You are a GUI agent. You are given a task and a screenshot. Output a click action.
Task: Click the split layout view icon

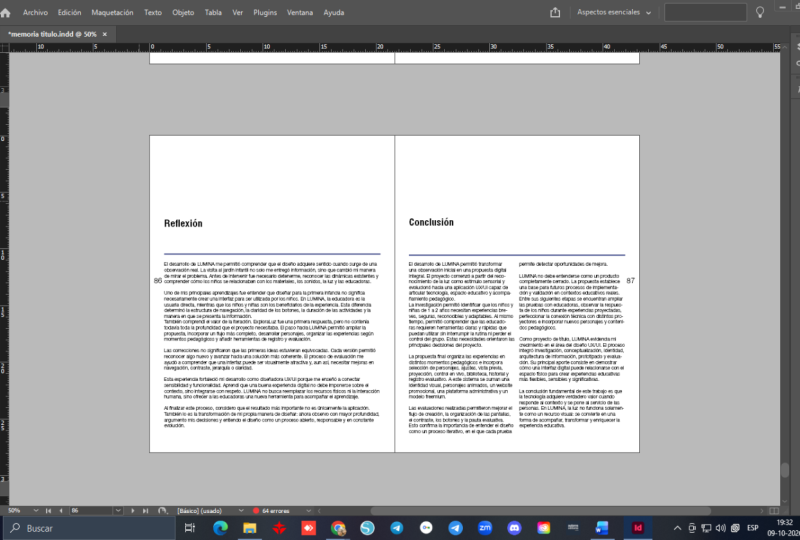click(774, 510)
